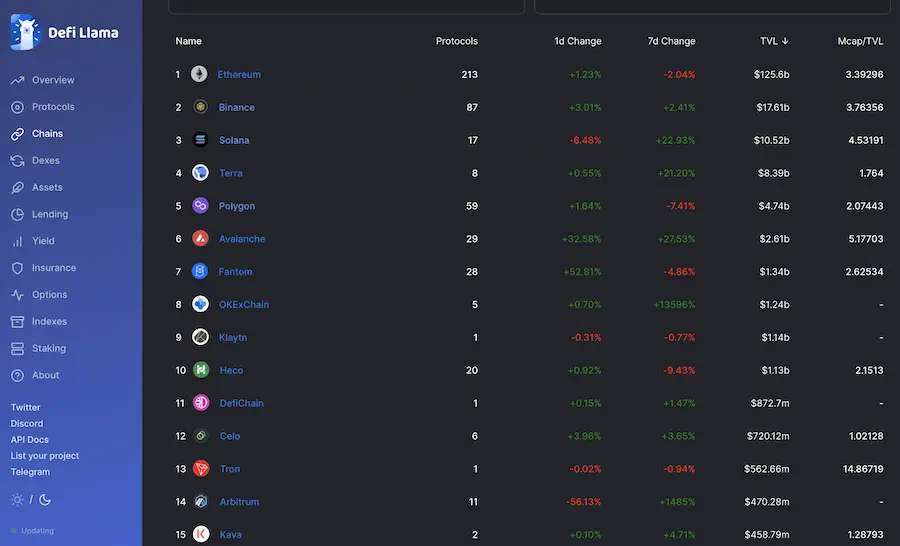Click Avalanche 1d change +32.58%

point(581,239)
